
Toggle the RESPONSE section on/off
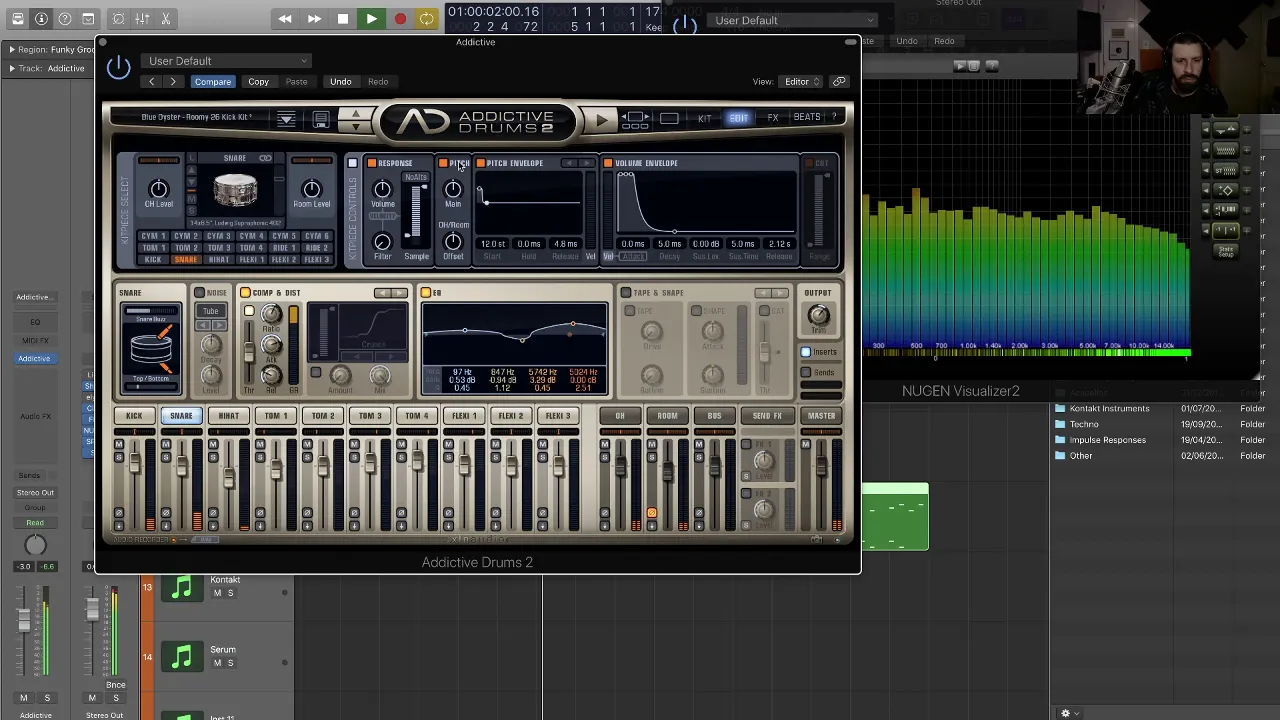click(x=371, y=163)
